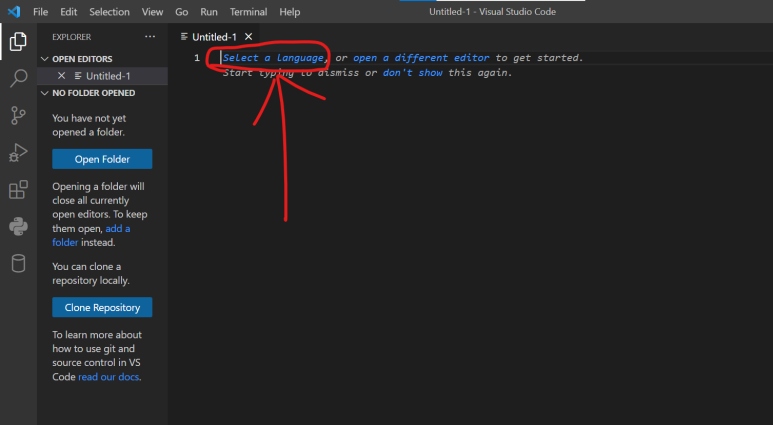
Task: Open the Edit menu
Action: tap(69, 12)
